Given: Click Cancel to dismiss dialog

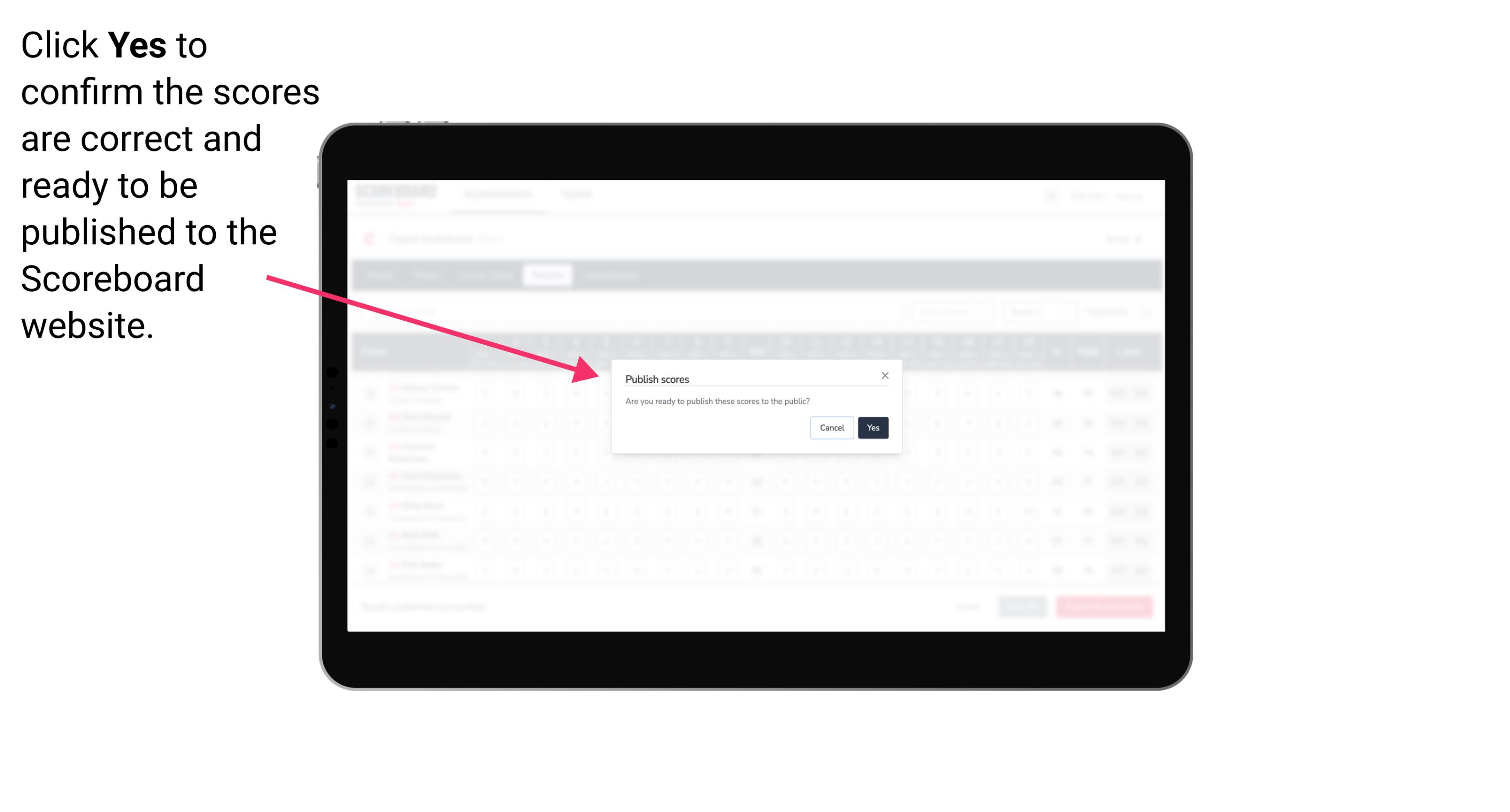Looking at the screenshot, I should tap(832, 427).
